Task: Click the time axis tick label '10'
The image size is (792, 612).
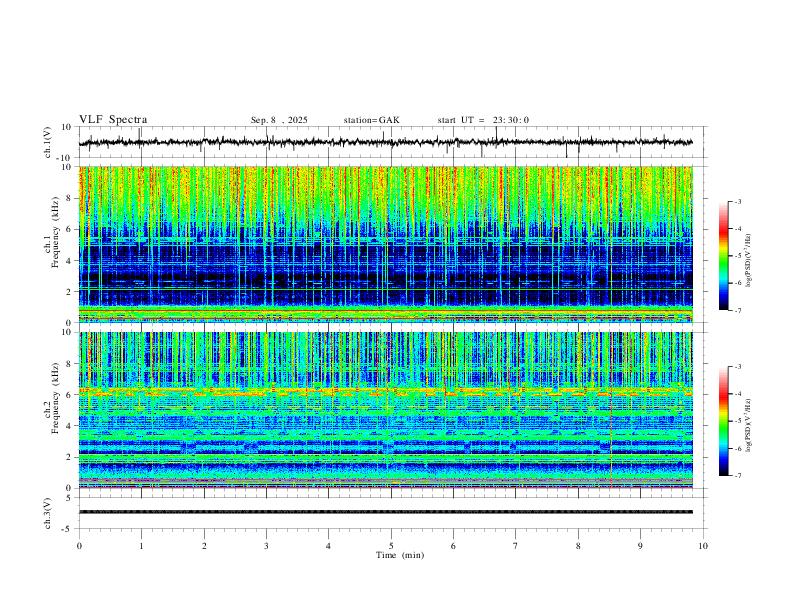Action: tap(703, 546)
